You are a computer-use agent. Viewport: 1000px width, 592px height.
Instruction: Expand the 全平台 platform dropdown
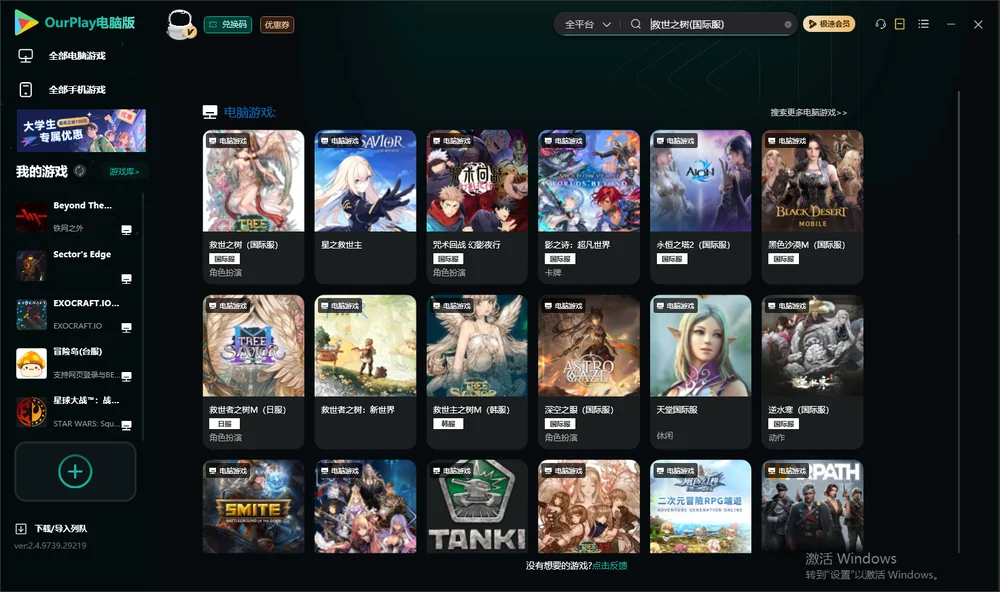coord(587,24)
